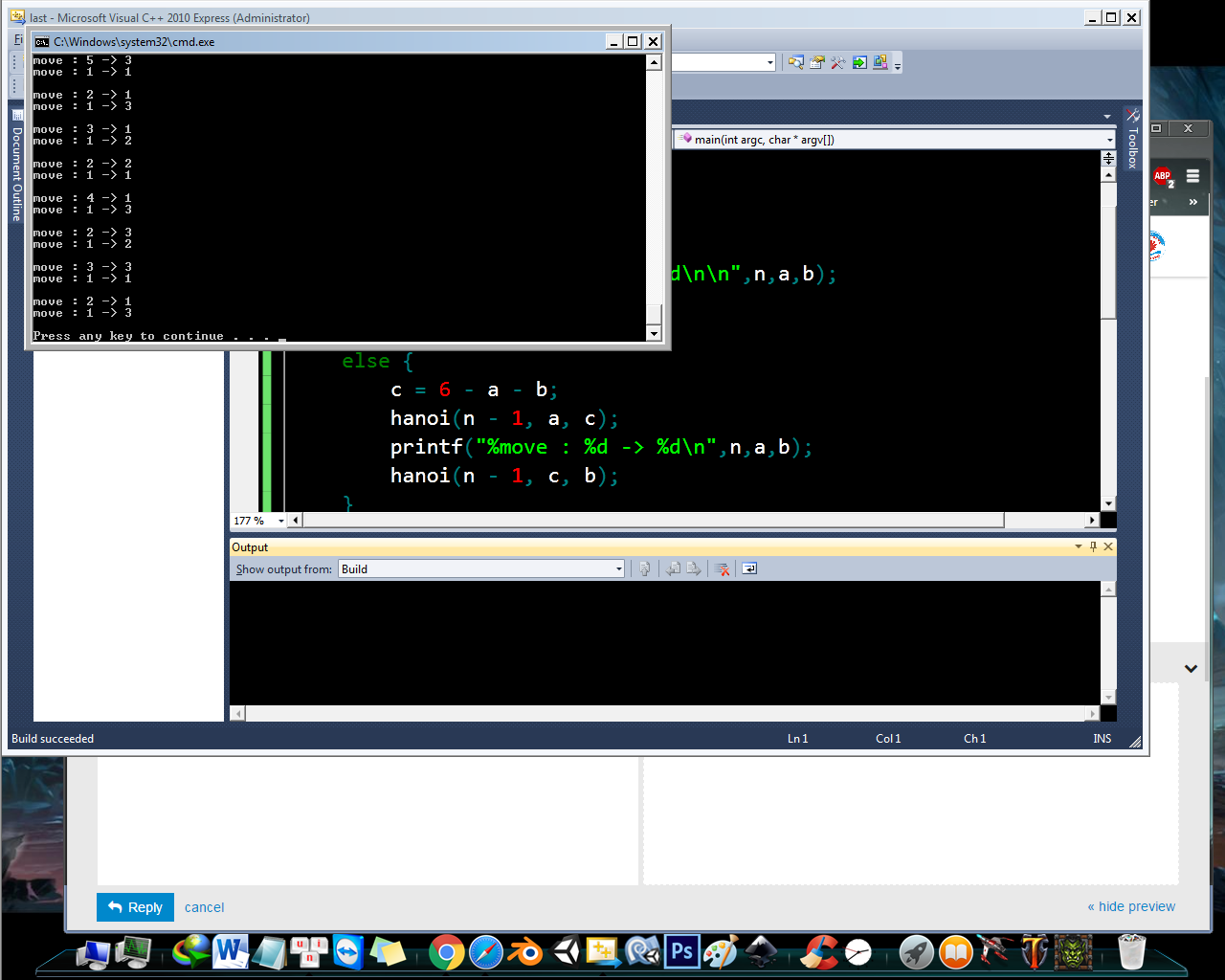This screenshot has height=980, width=1225.
Task: Expand the 'Show output from' Build dropdown
Action: point(618,569)
